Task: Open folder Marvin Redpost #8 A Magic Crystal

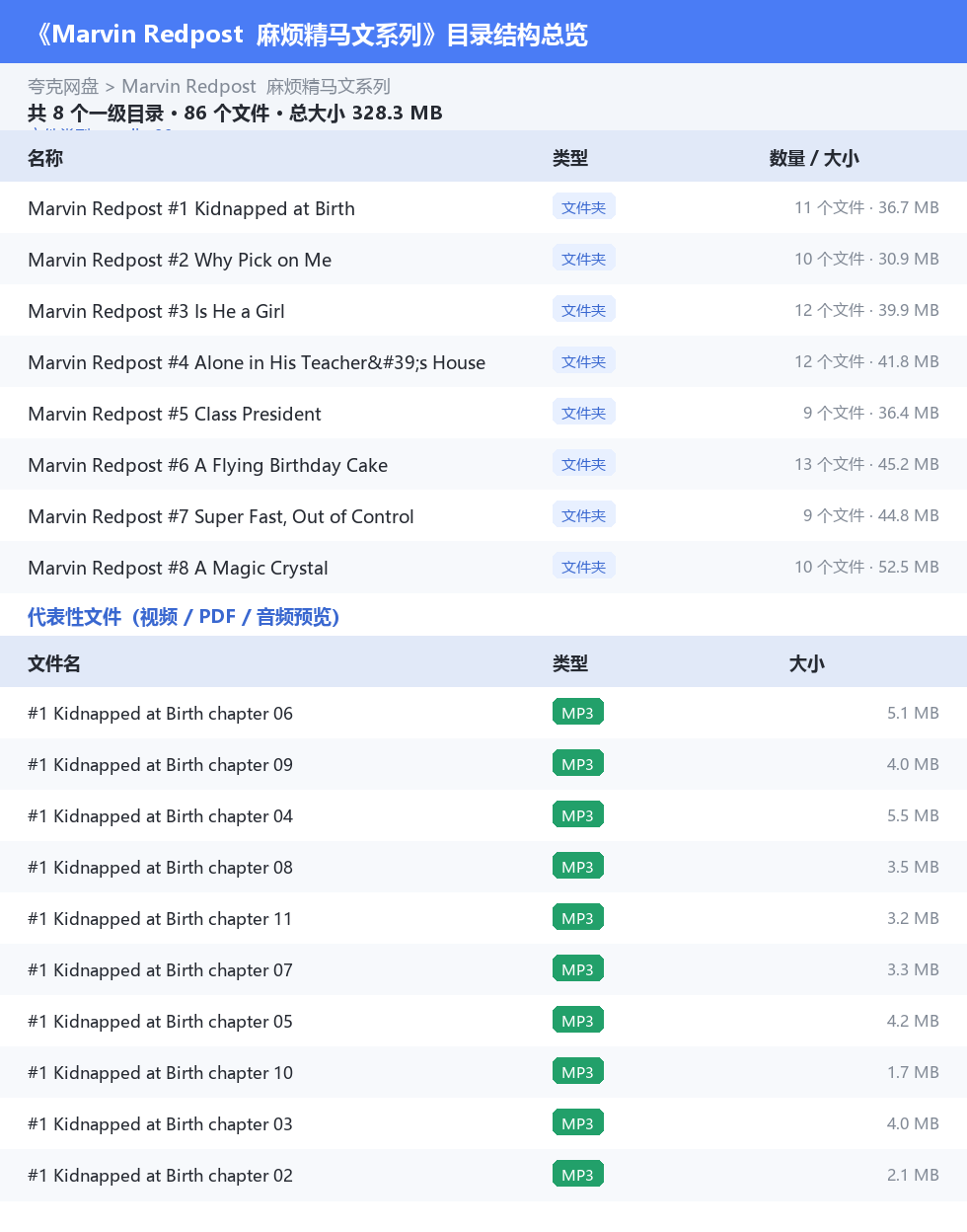Action: (x=178, y=568)
